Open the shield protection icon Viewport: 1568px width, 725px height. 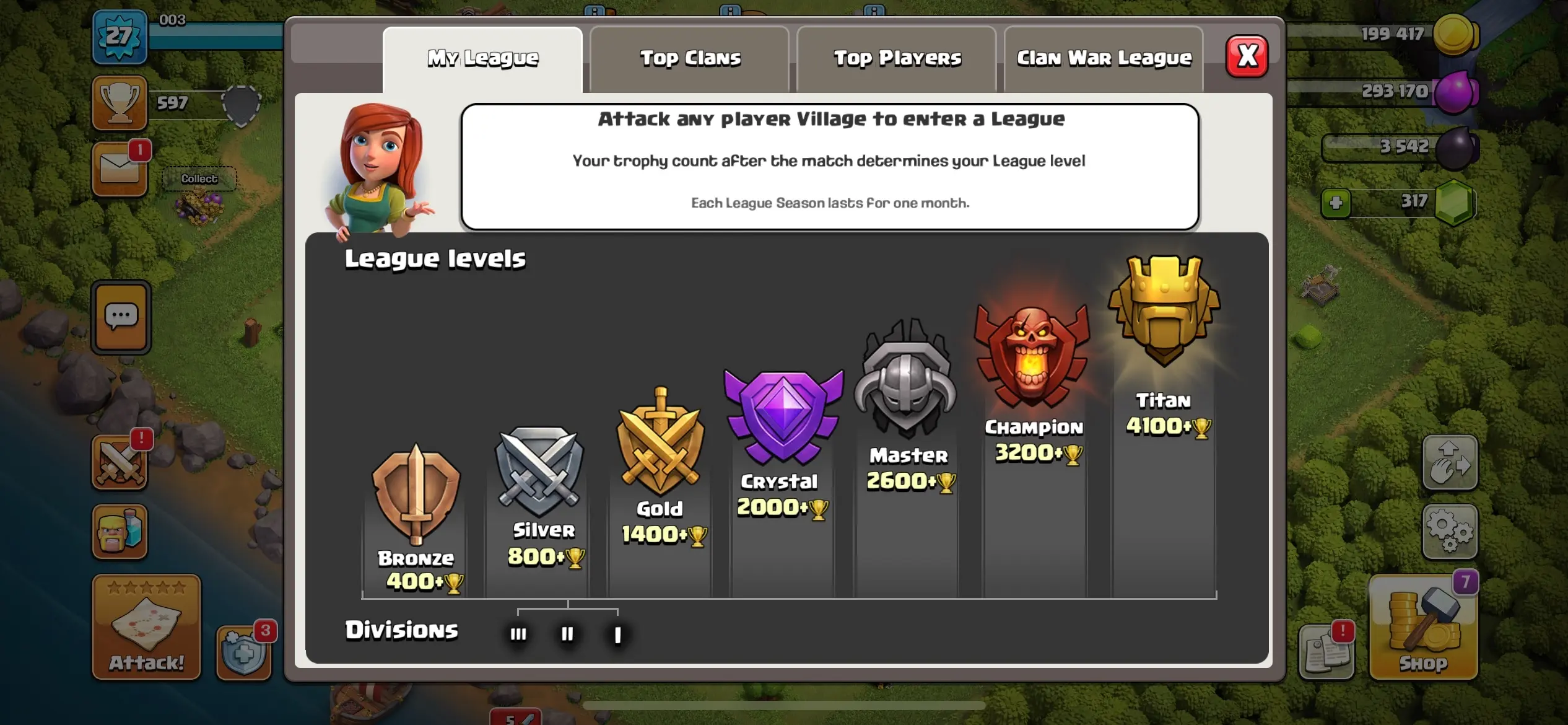click(243, 653)
